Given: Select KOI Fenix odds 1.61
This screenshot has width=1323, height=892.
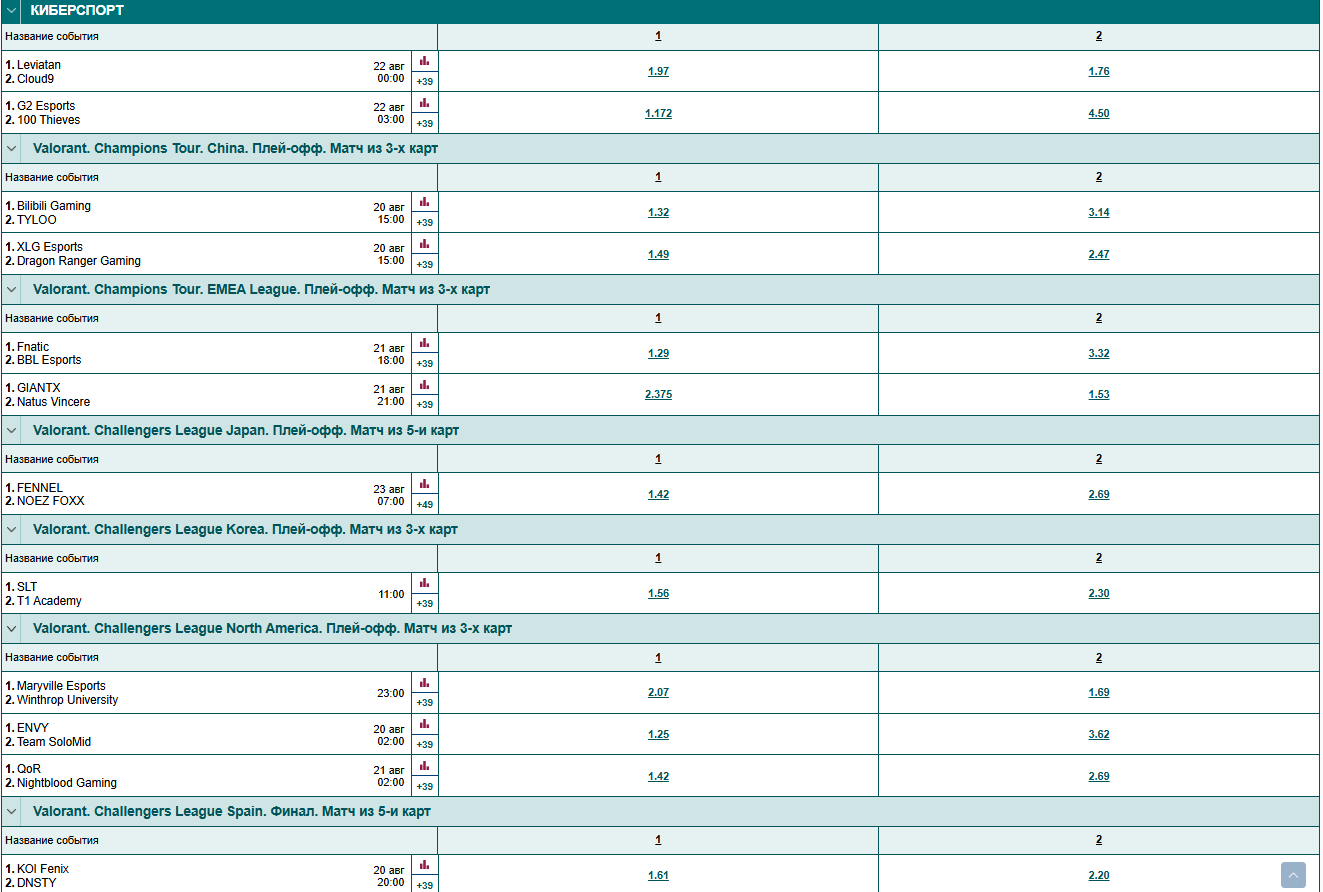Looking at the screenshot, I should [658, 876].
